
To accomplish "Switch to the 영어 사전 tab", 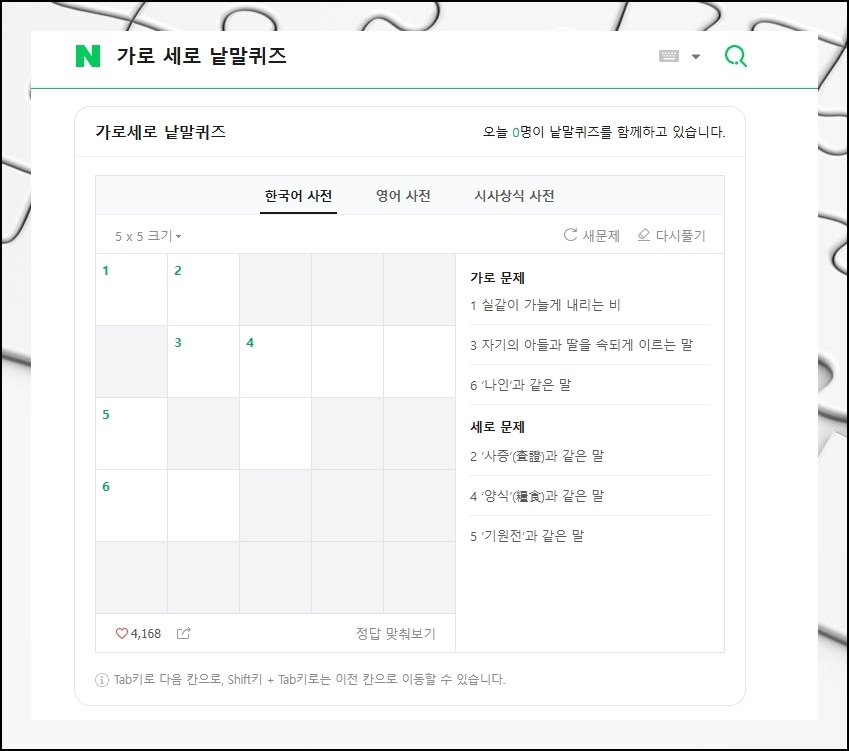I will [x=403, y=196].
